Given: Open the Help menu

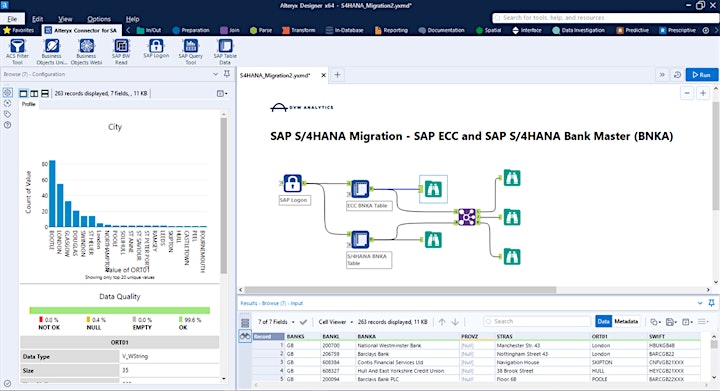Looking at the screenshot, I should click(x=132, y=19).
